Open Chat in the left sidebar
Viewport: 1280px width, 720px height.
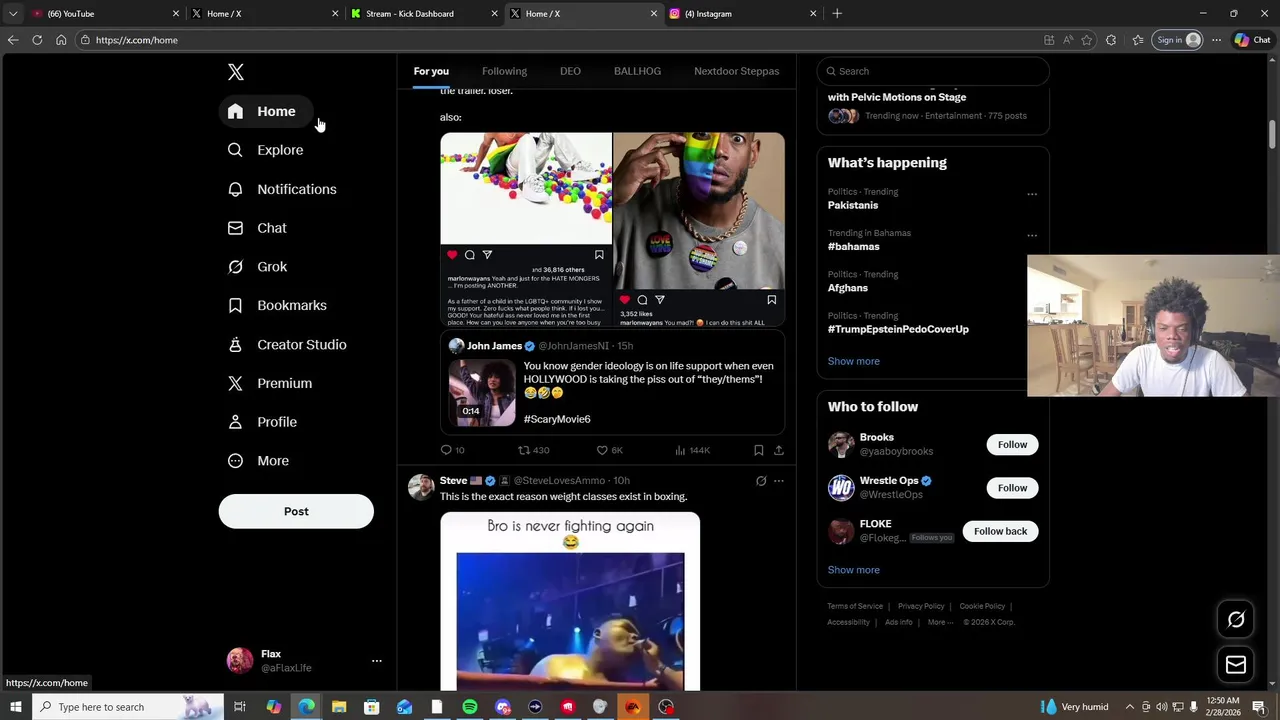[257, 228]
